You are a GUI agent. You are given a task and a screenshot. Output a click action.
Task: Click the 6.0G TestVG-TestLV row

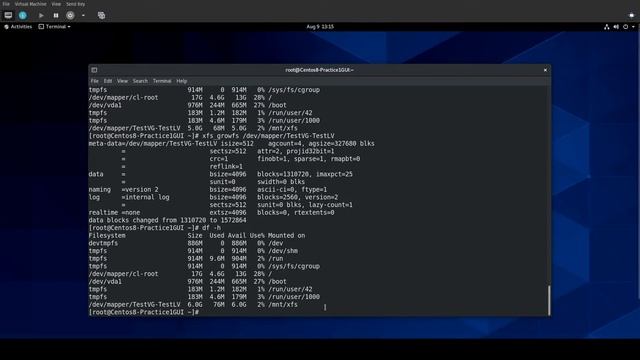tap(193, 304)
